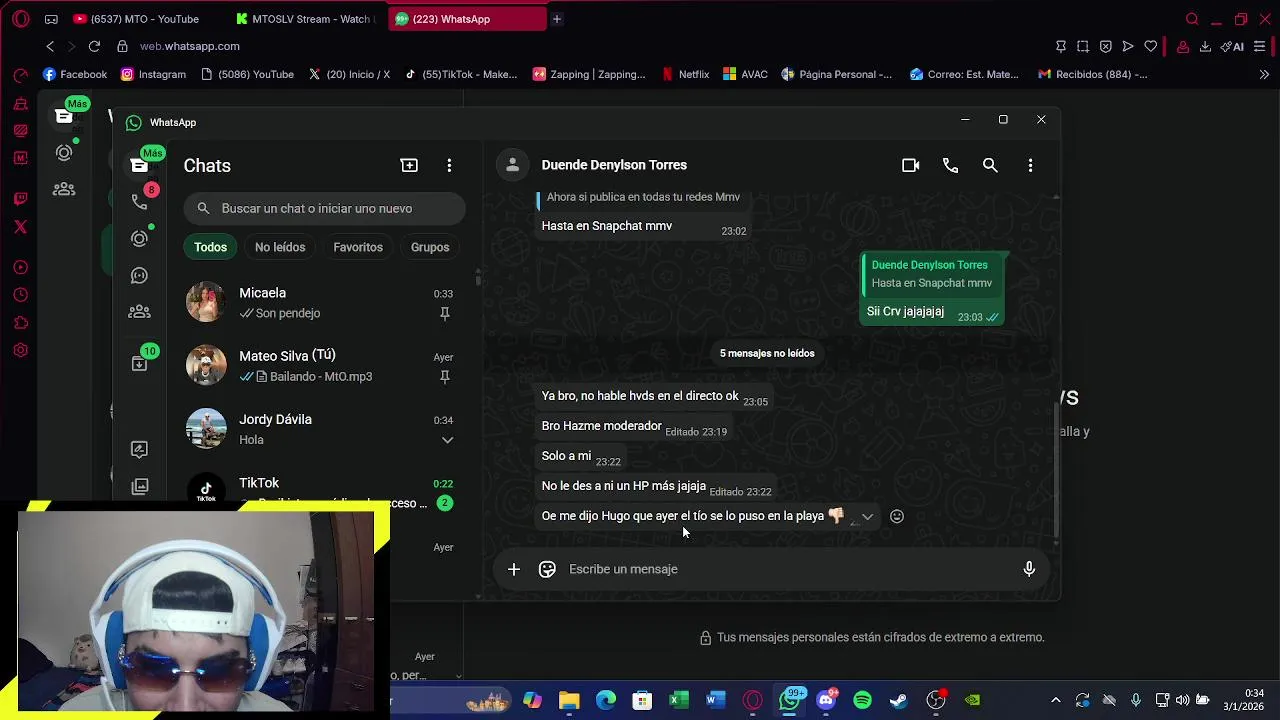The image size is (1280, 720).
Task: Search inside the Duende Denylson conversation
Action: (990, 165)
